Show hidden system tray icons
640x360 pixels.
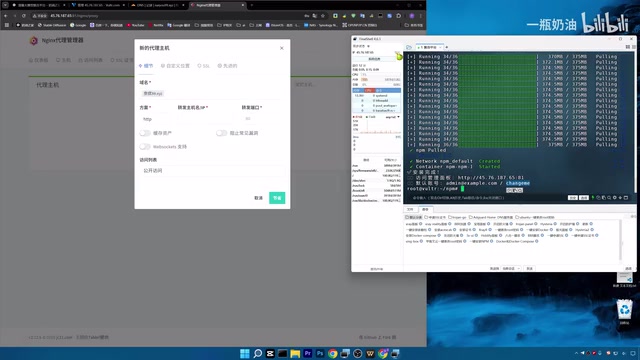click(x=576, y=353)
